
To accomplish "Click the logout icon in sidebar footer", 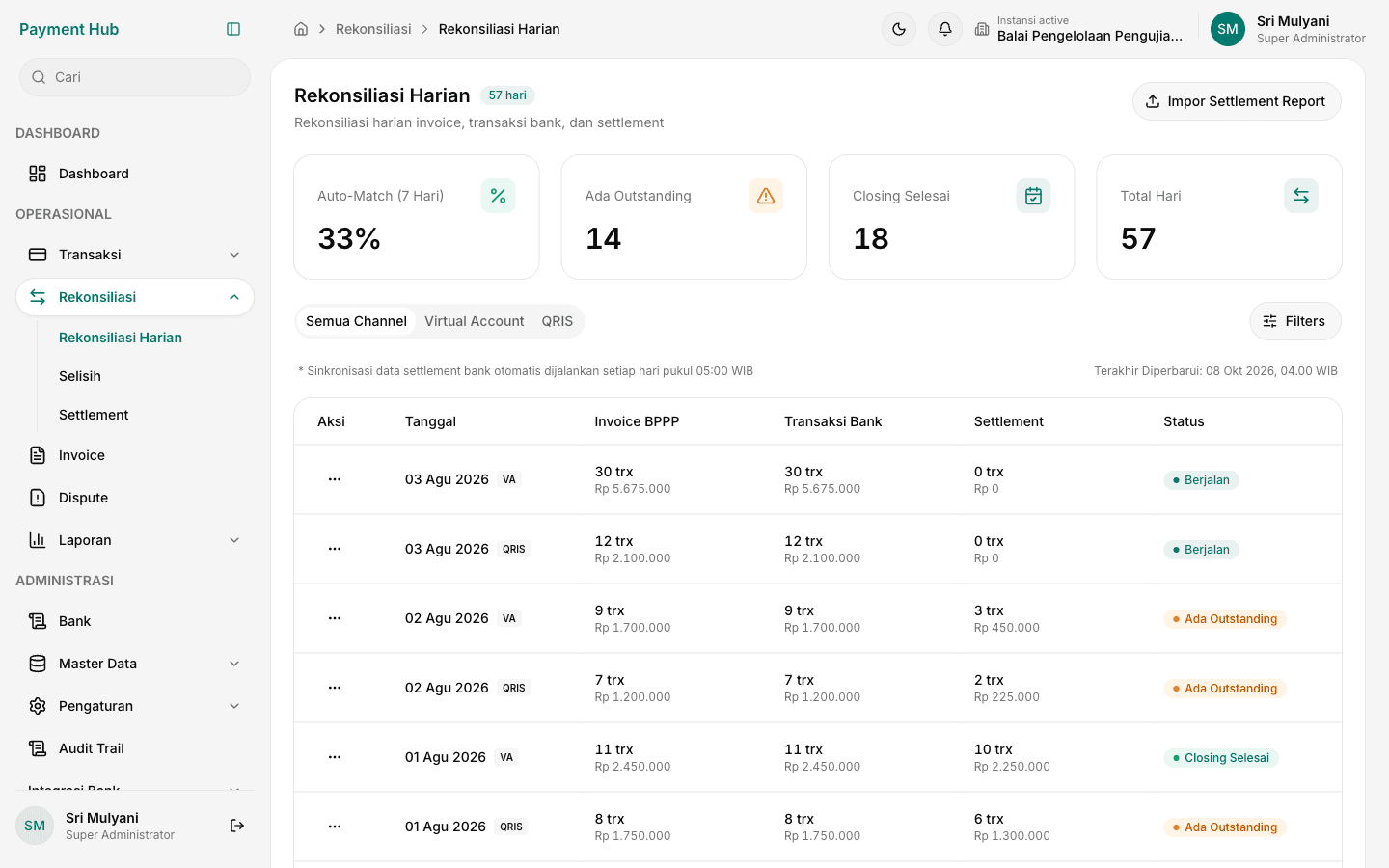I will point(237,826).
